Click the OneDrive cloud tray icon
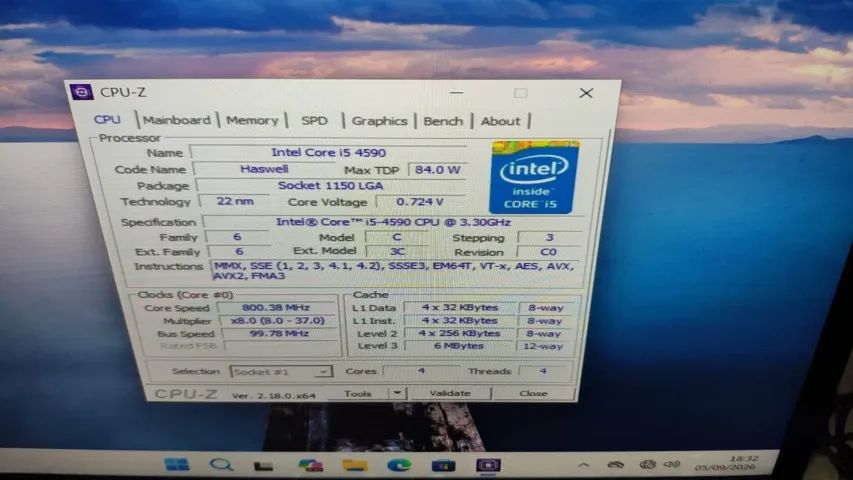 [x=615, y=465]
